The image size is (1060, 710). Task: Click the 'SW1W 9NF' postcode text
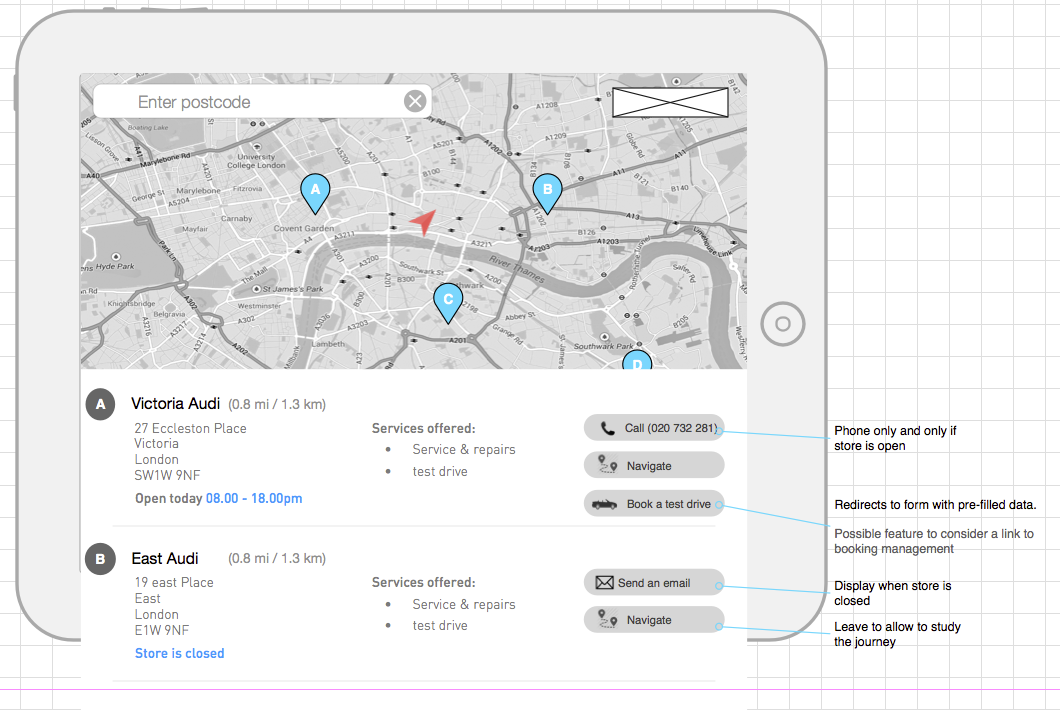(167, 475)
